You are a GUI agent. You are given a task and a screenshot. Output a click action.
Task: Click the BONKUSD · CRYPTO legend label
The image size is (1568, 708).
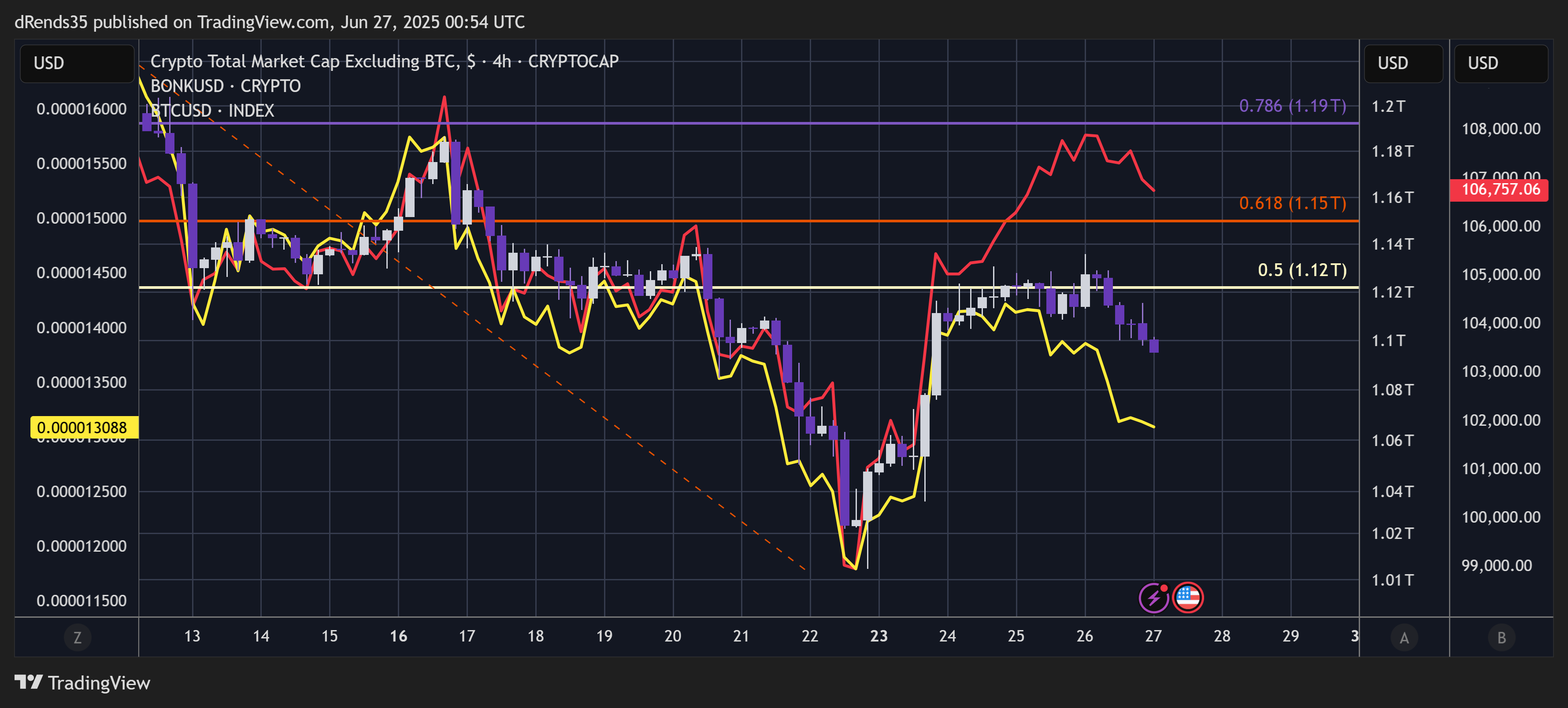coord(226,86)
